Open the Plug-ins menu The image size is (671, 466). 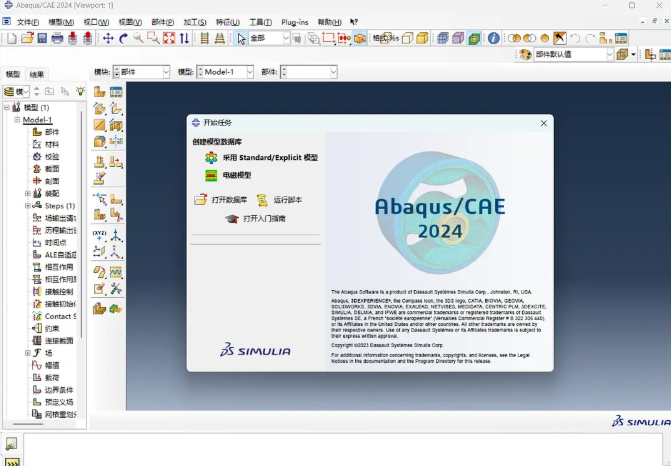[x=294, y=21]
